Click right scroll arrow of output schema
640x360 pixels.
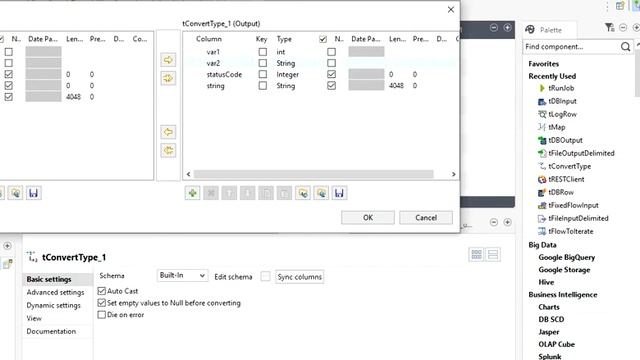(x=453, y=174)
